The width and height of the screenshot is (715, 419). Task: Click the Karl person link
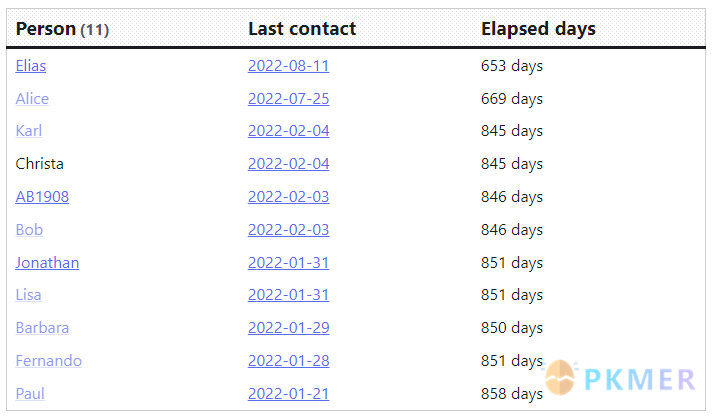pos(29,131)
